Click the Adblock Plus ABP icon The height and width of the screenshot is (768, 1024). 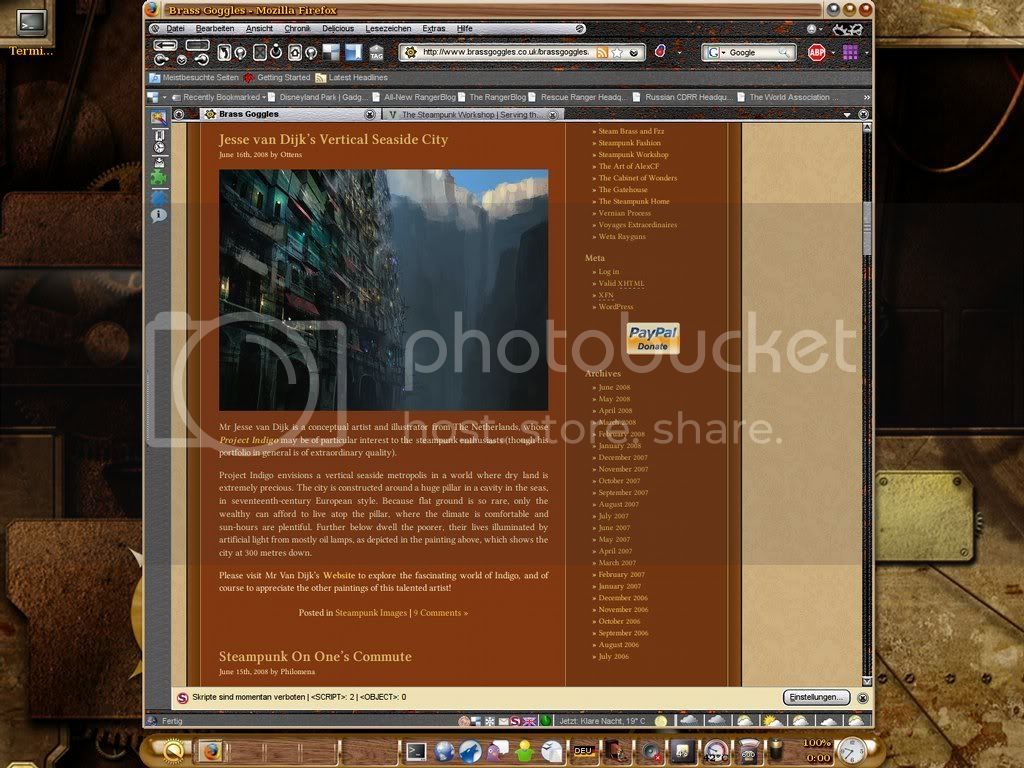816,52
